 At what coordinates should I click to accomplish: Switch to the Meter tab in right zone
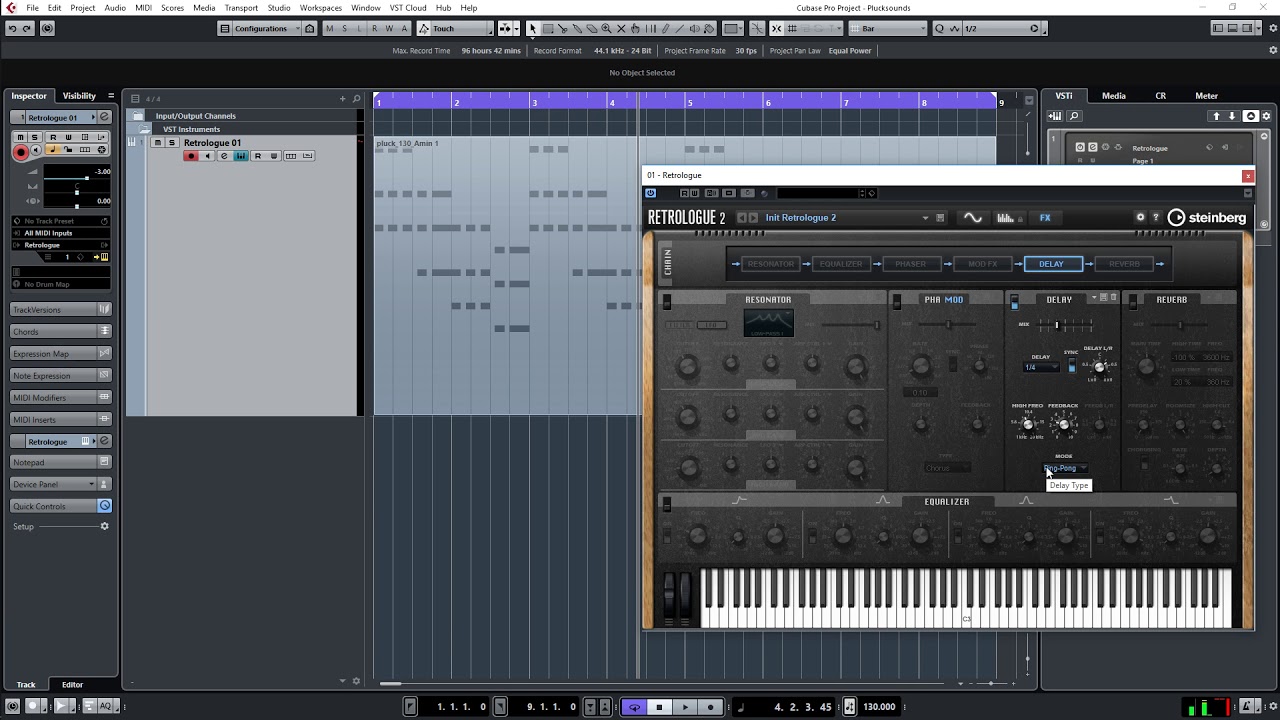pyautogui.click(x=1206, y=96)
